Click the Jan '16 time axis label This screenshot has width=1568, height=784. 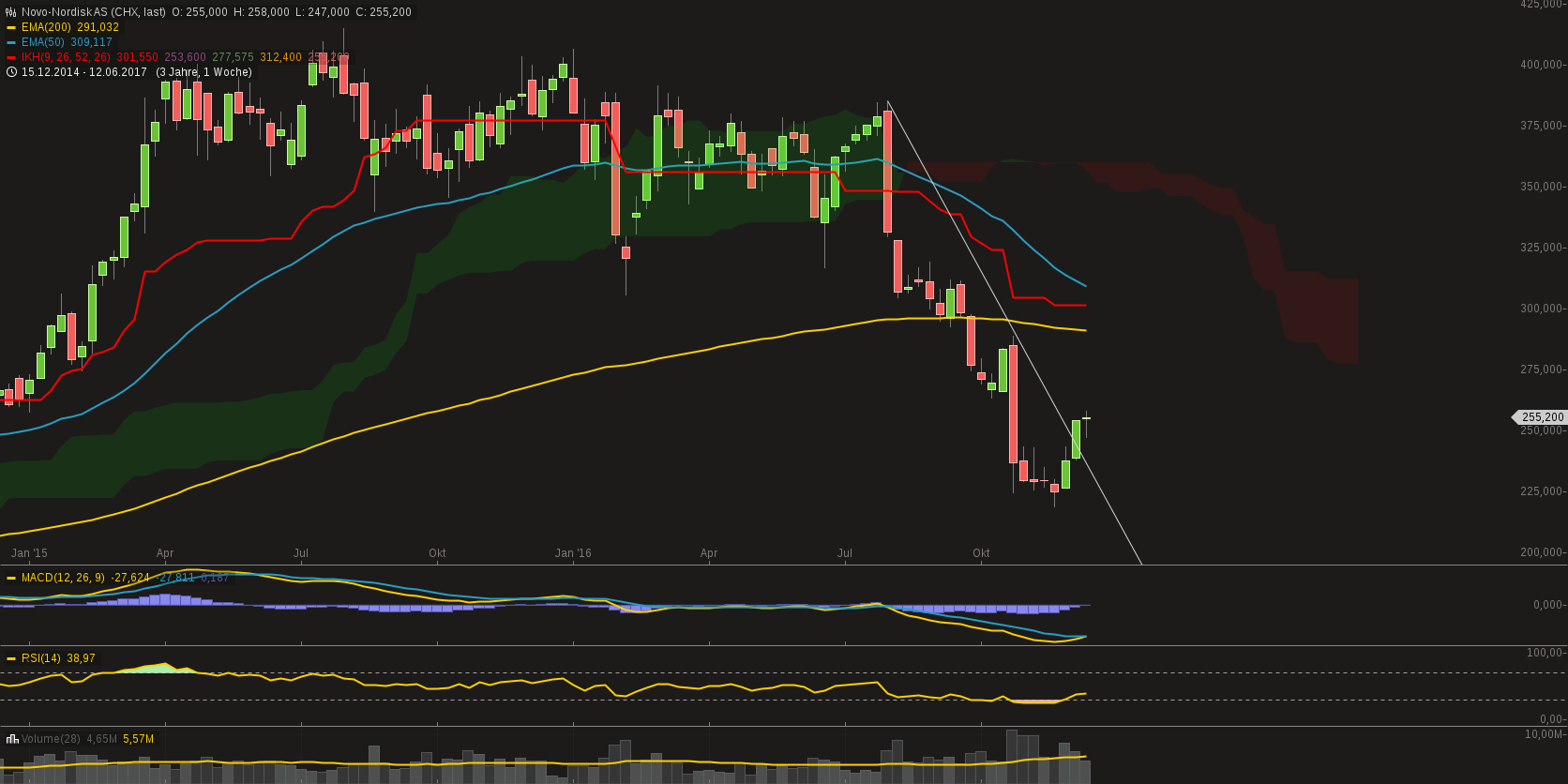tap(573, 553)
